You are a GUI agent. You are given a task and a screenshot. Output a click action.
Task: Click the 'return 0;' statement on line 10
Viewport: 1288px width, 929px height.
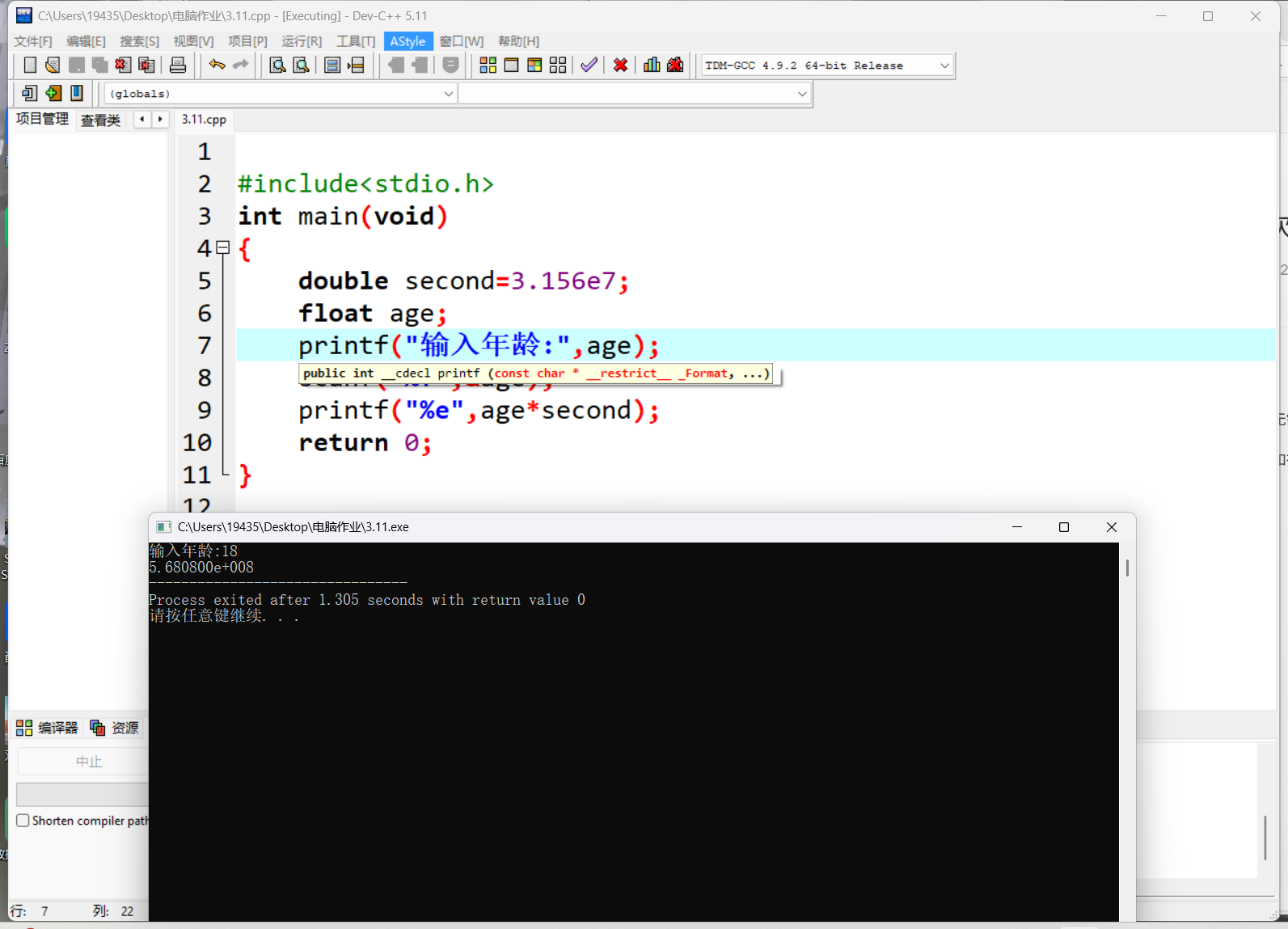click(x=365, y=443)
